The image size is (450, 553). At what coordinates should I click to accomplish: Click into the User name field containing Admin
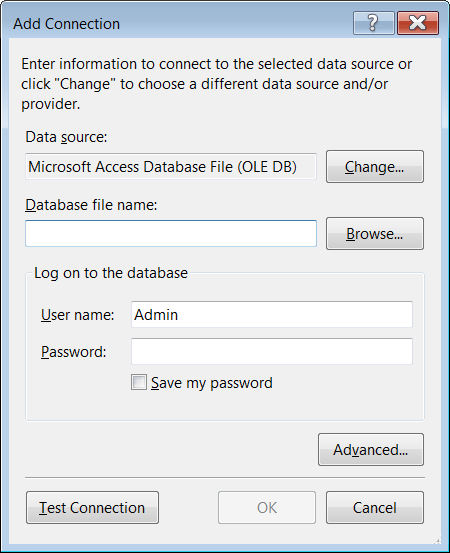272,314
